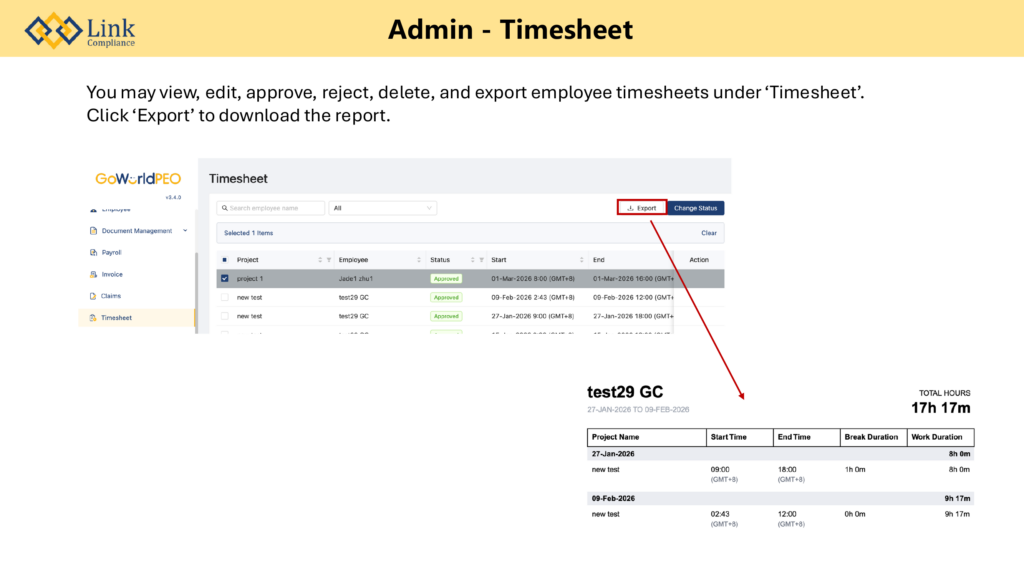Click the Document Management folder icon
This screenshot has height=576, width=1024.
93,231
